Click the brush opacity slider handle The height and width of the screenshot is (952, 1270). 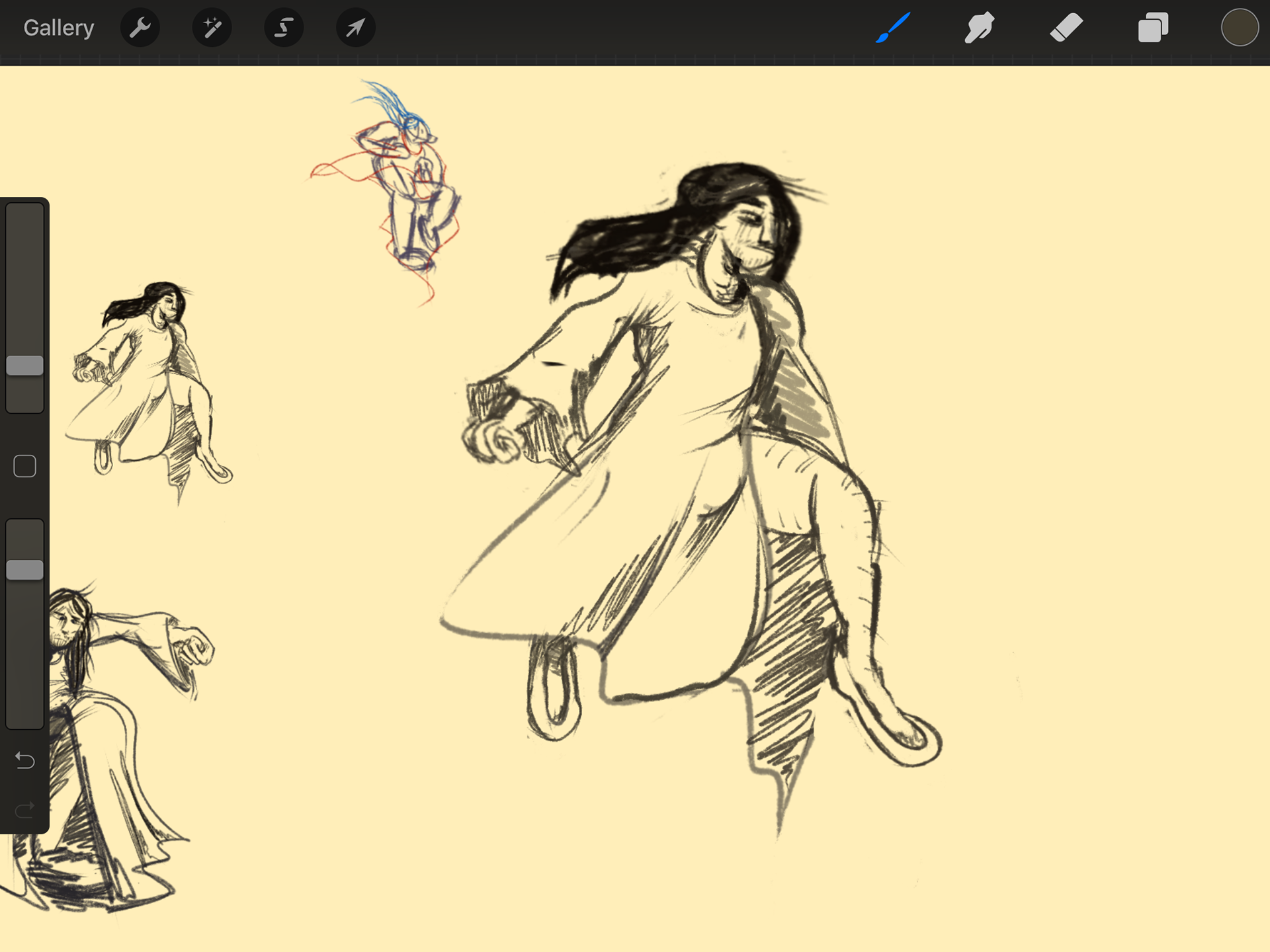[x=25, y=570]
